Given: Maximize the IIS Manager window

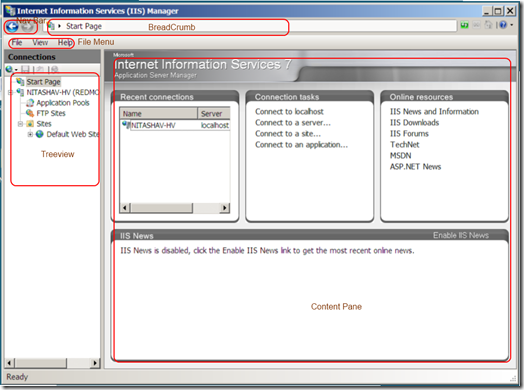Looking at the screenshot, I should 498,11.
